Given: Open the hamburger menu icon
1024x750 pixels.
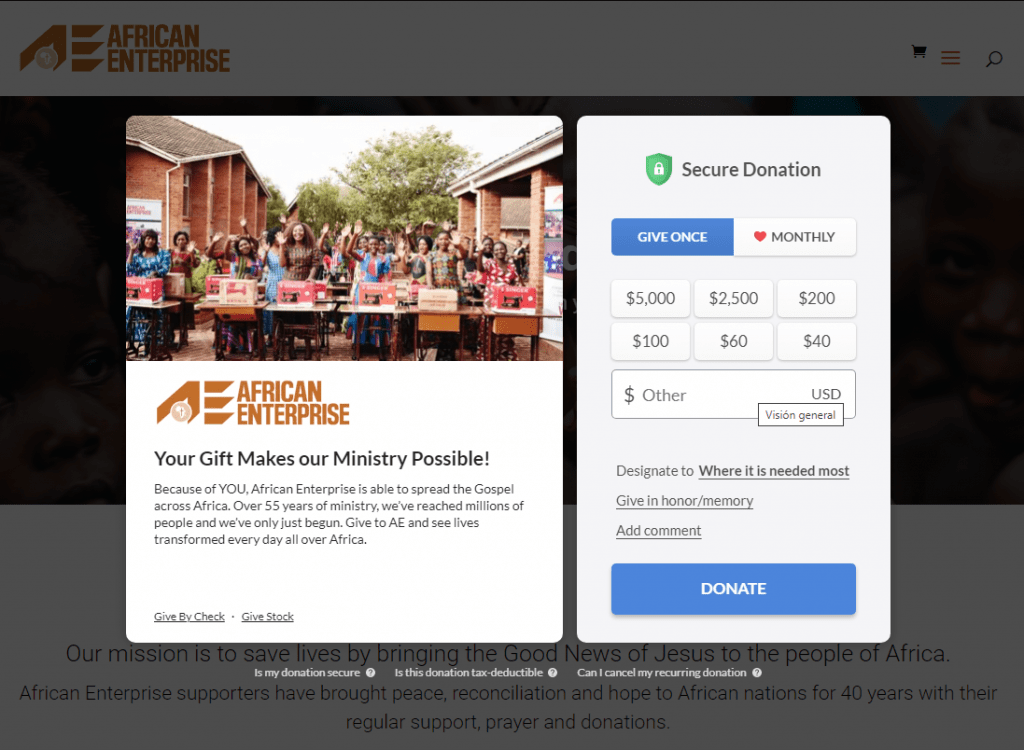Looking at the screenshot, I should click(950, 58).
